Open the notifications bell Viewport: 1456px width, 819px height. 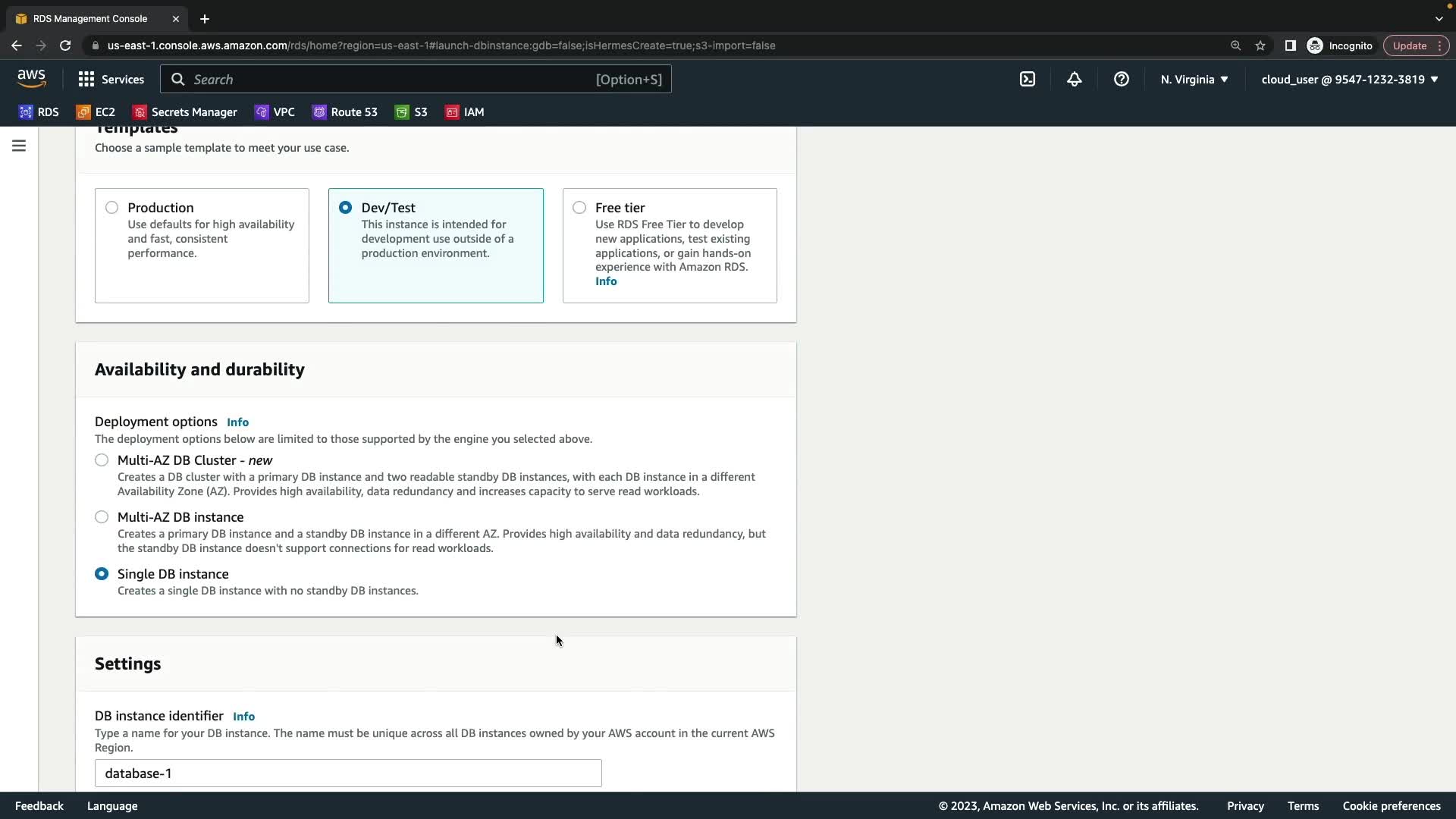click(1075, 79)
